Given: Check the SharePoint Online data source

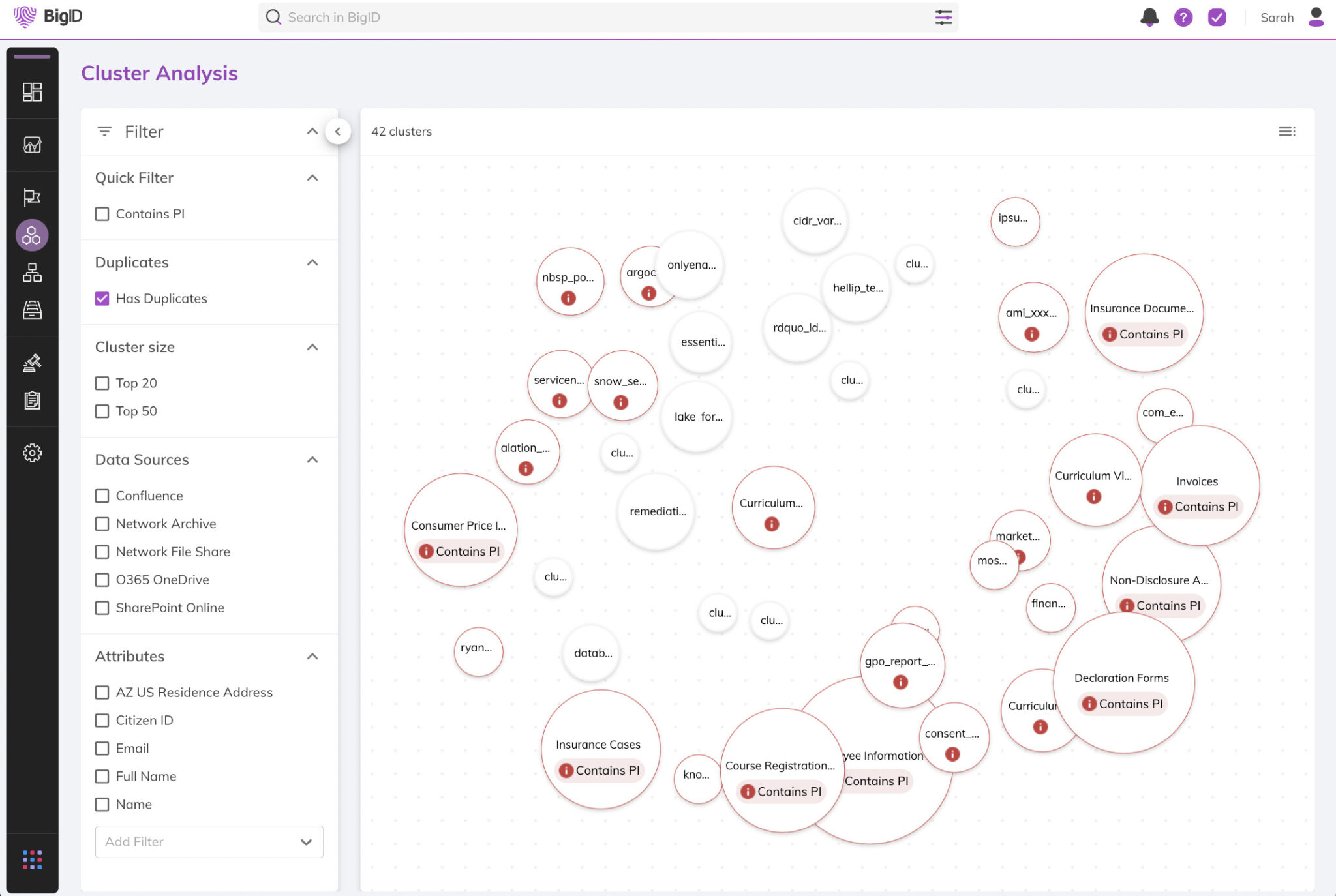Looking at the screenshot, I should click(x=102, y=608).
